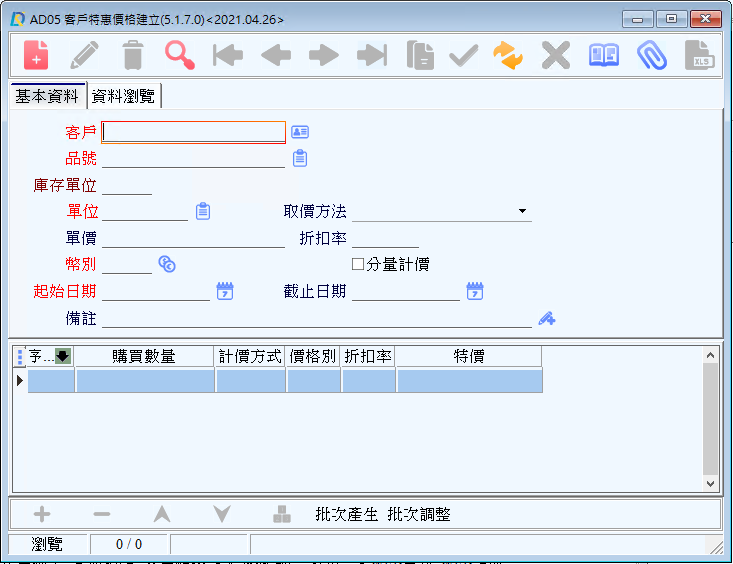Screen dimensions: 733x564
Task: Jump to the last record arrow
Action: pyautogui.click(x=372, y=55)
